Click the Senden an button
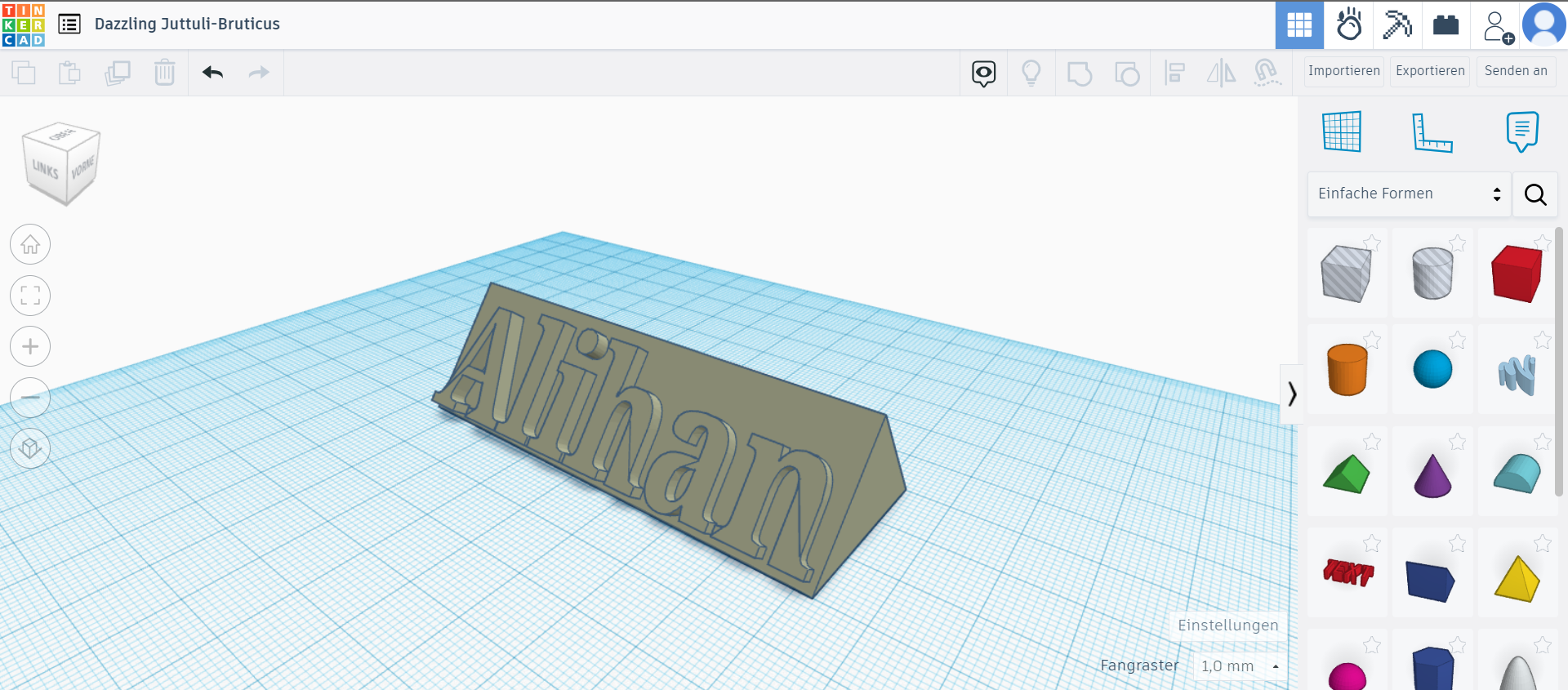Image resolution: width=1568 pixels, height=690 pixels. [x=1516, y=71]
